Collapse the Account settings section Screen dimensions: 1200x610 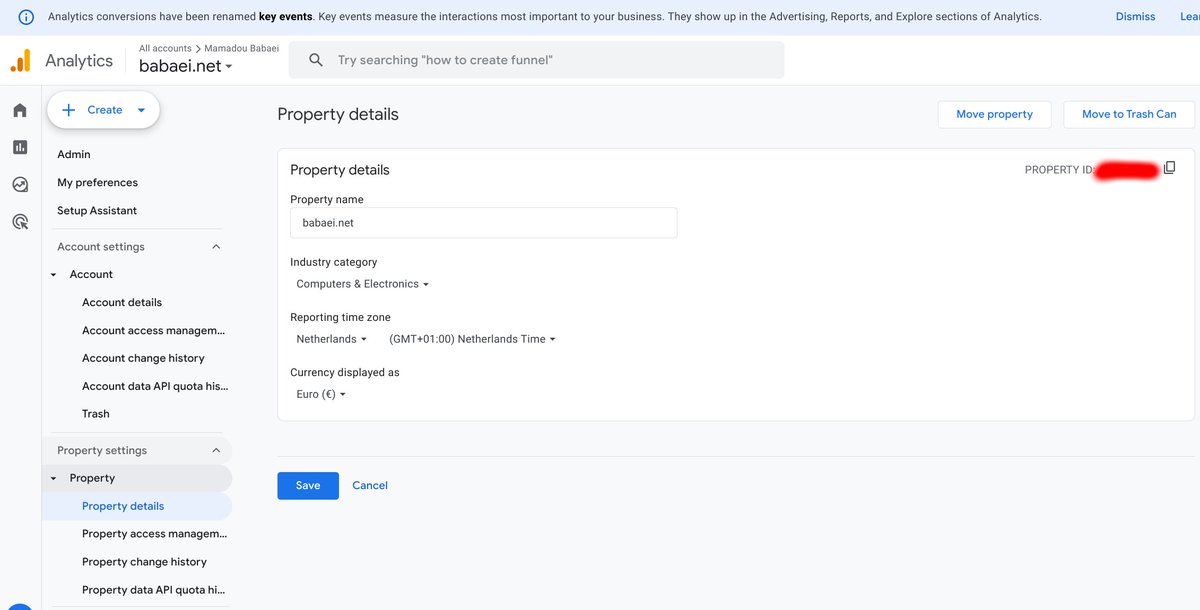(x=216, y=247)
